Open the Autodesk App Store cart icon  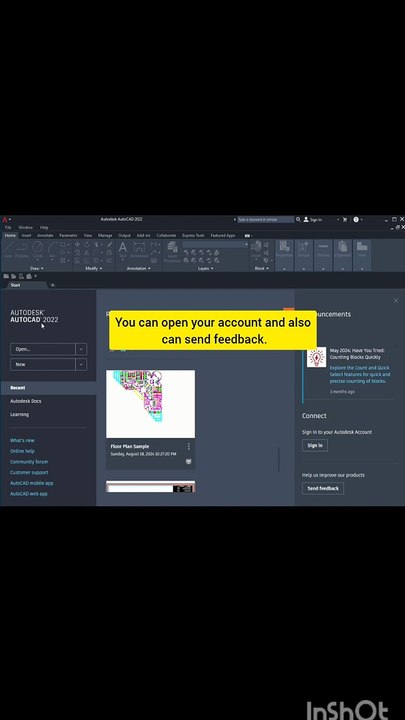coord(345,219)
